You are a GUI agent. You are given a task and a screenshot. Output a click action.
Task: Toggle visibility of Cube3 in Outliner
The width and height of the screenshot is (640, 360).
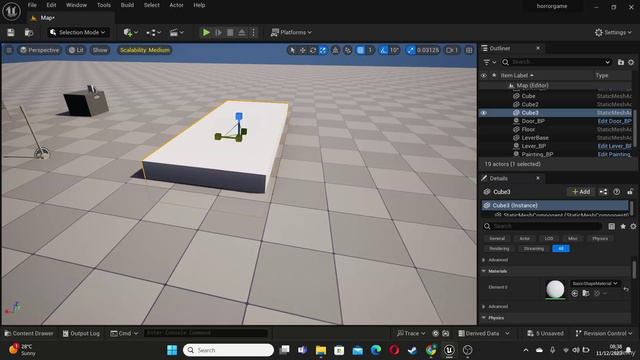click(x=484, y=113)
